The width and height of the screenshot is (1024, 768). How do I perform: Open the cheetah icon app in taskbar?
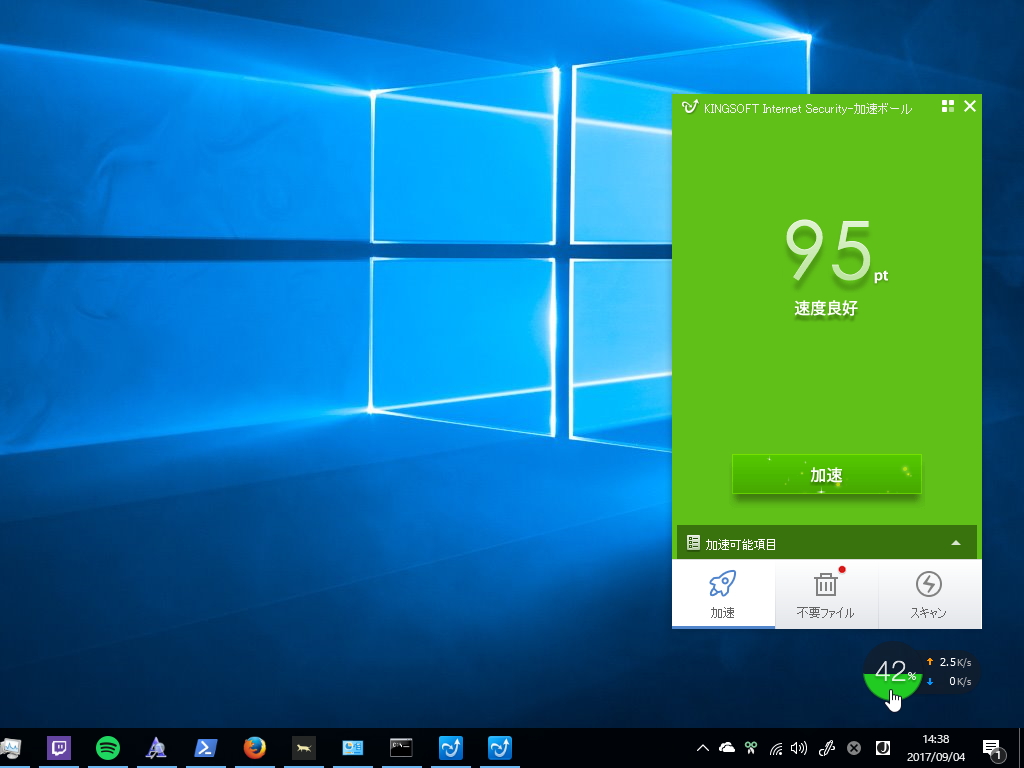(304, 748)
